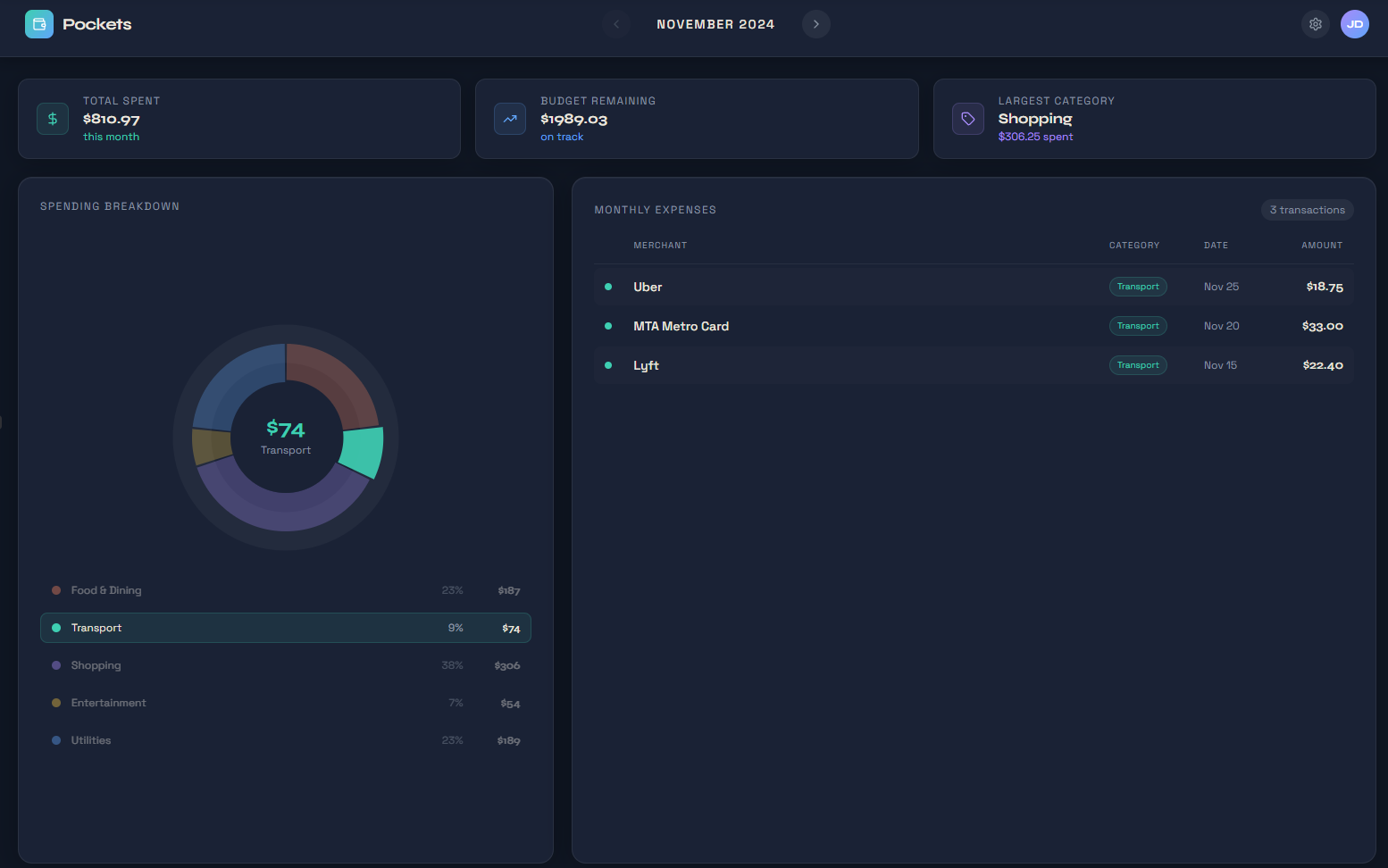
Task: Deselect the highlighted Transport category row
Action: 285,628
